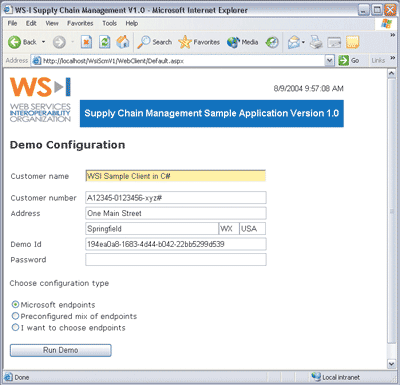Click the IE title bar page icon

tap(8, 10)
